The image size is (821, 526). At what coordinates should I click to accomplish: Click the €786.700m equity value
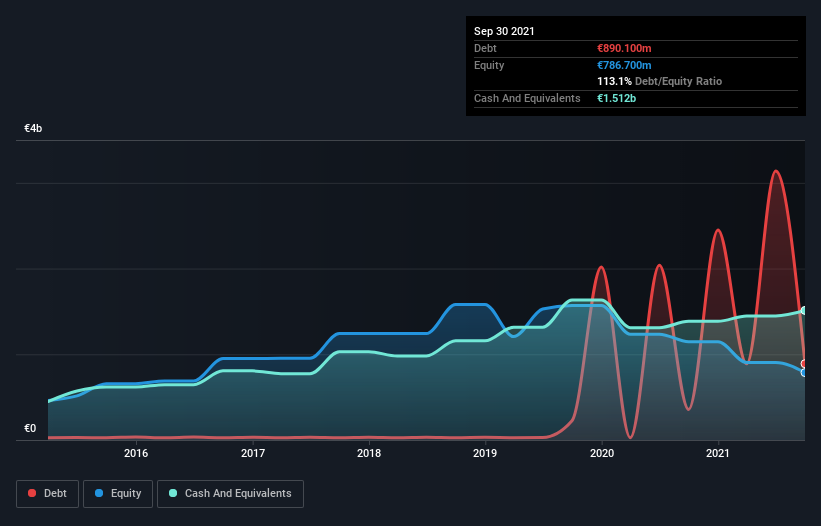624,65
